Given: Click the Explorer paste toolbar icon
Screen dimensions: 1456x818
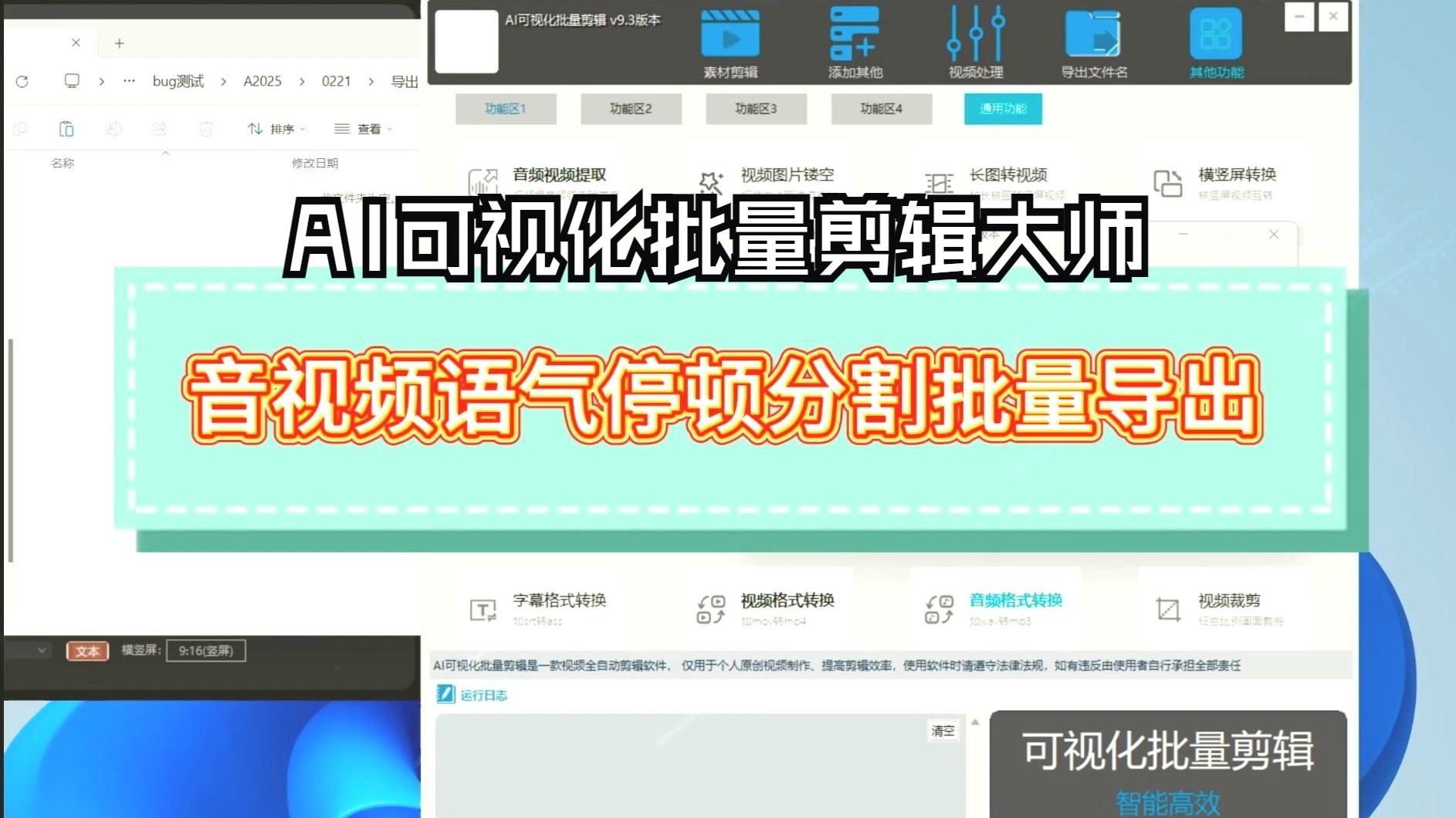Looking at the screenshot, I should 66,129.
